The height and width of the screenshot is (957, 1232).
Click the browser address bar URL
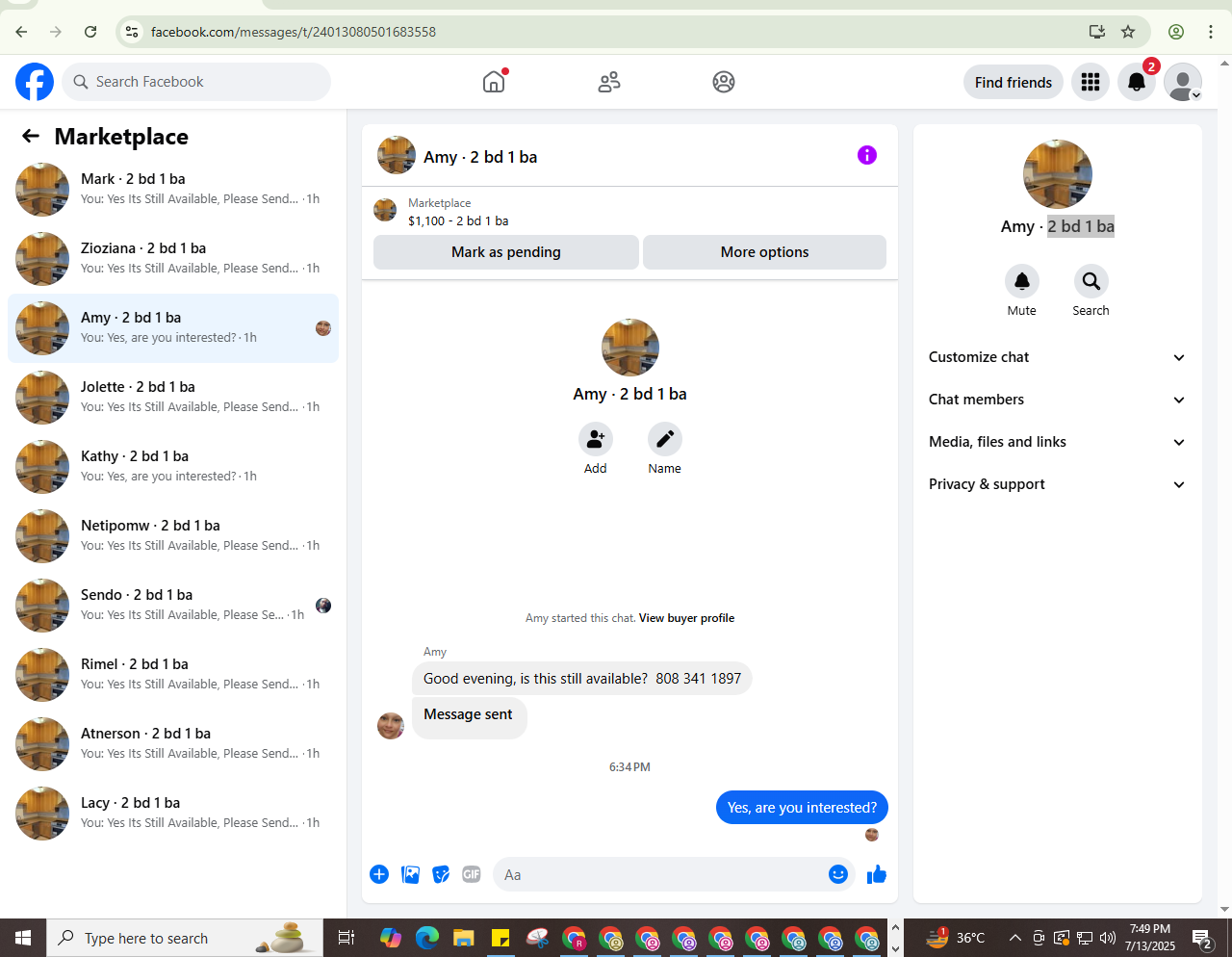tap(294, 32)
